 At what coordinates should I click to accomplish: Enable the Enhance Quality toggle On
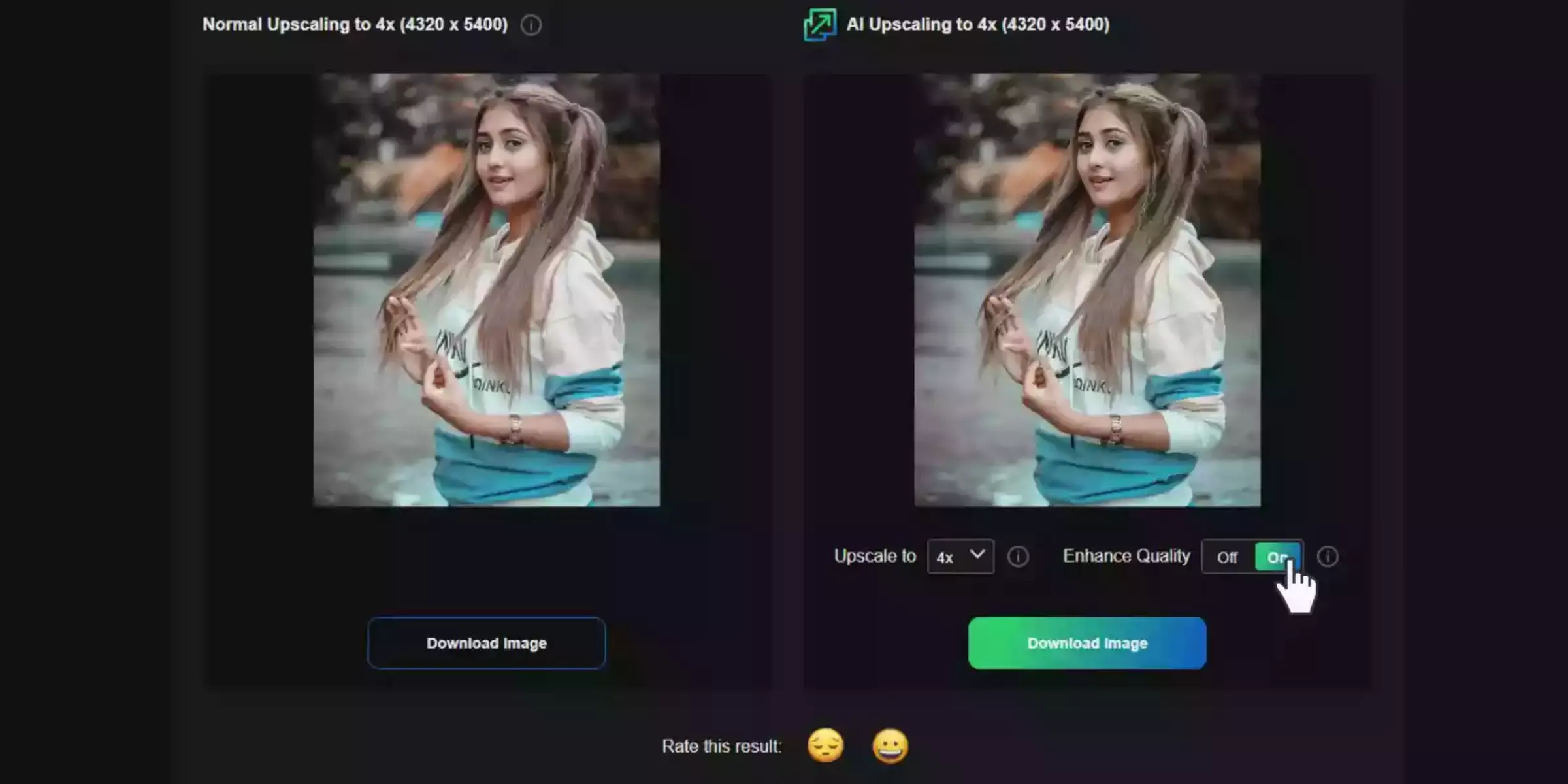pyautogui.click(x=1278, y=557)
